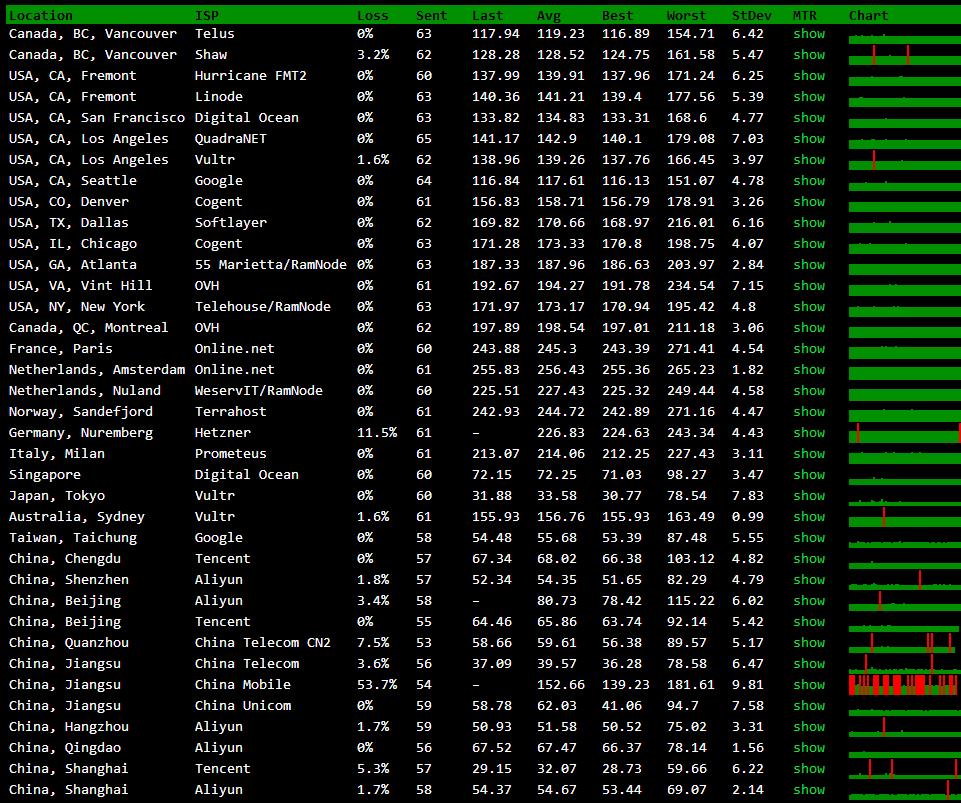Show MTR for Sydney Vultr

point(809,517)
